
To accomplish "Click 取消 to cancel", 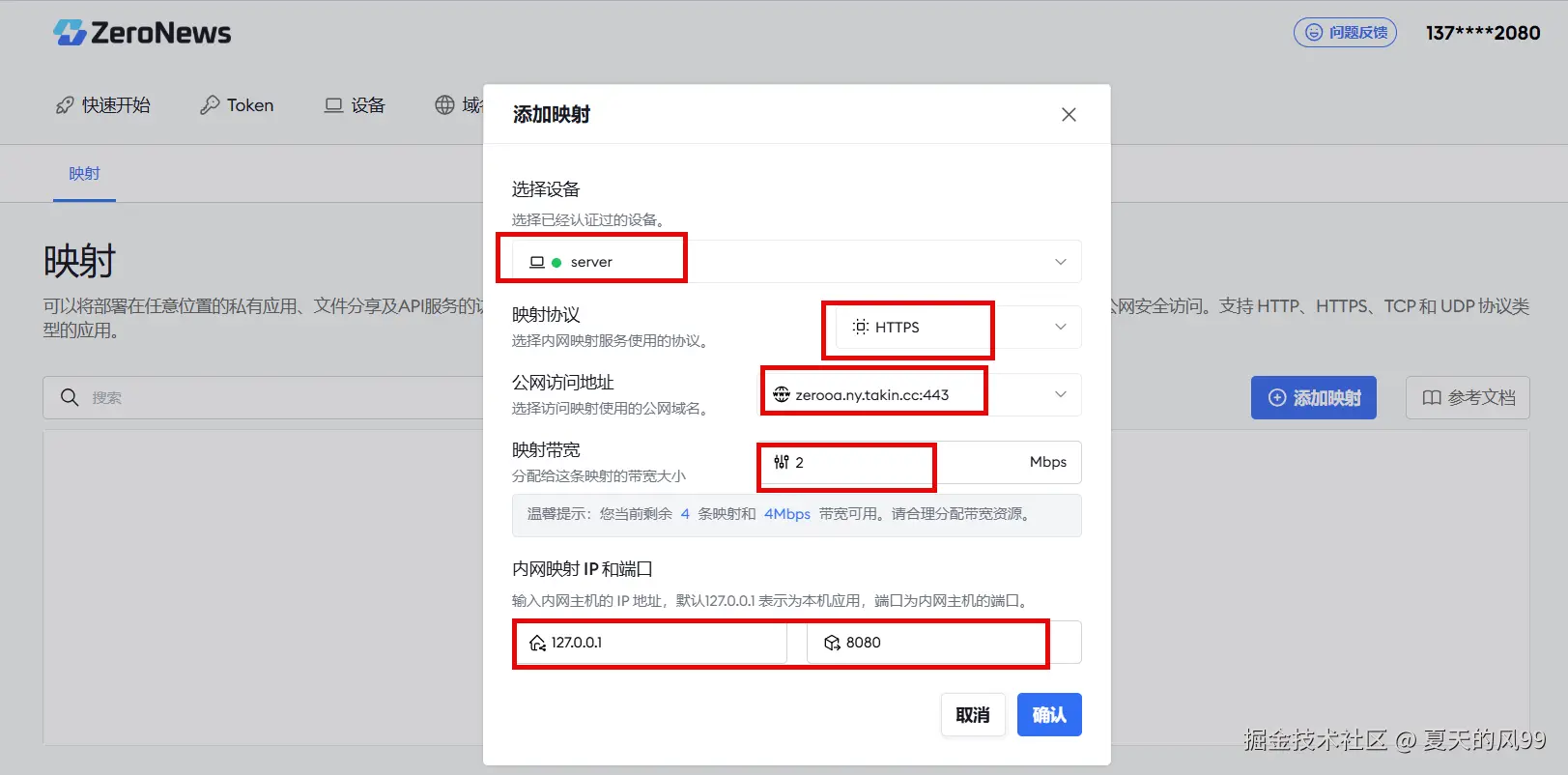I will tap(973, 715).
